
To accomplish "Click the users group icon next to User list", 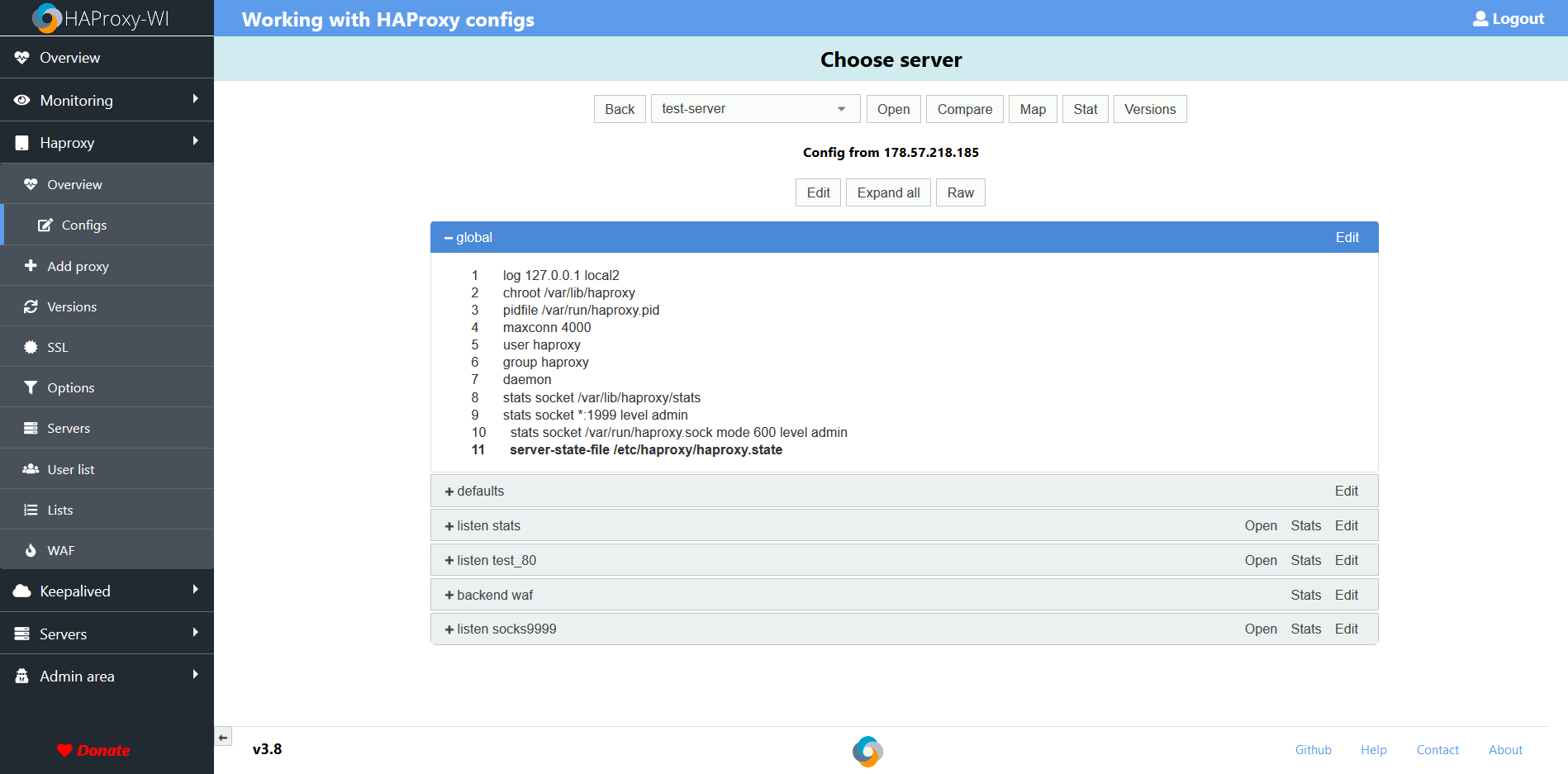I will [31, 468].
